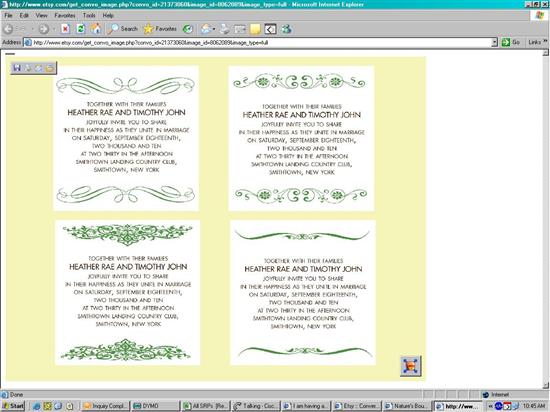Expand the Forward button history dropdown arrow
The height and width of the screenshot is (412, 550).
[x=54, y=29]
